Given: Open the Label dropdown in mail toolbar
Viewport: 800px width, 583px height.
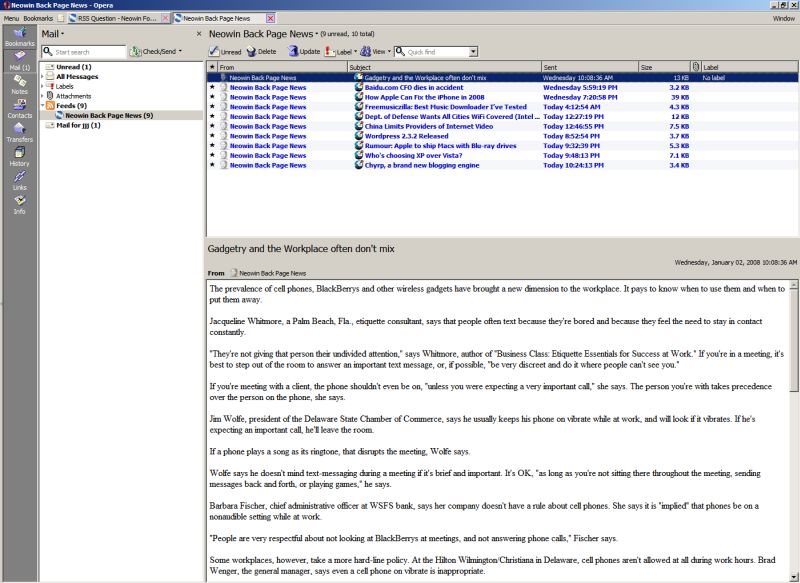Looking at the screenshot, I should [x=342, y=51].
